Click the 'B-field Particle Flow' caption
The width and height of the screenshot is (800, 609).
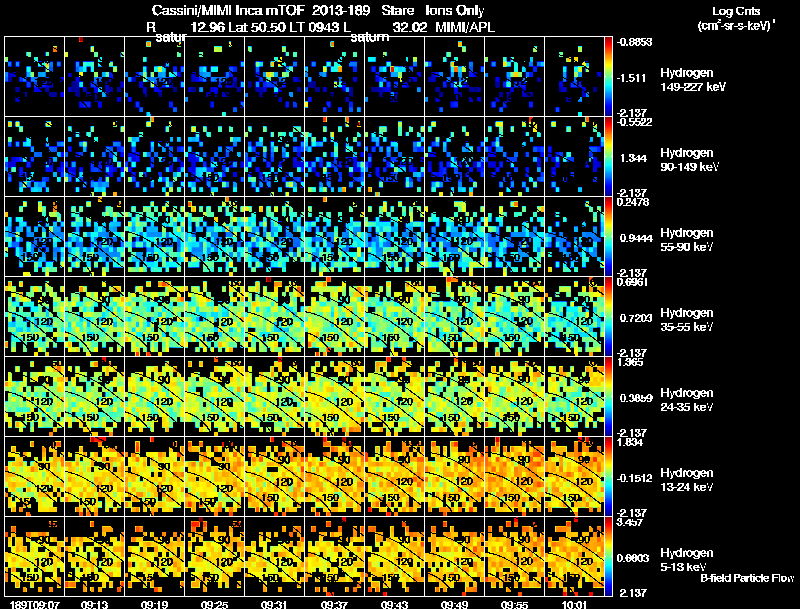pyautogui.click(x=747, y=578)
